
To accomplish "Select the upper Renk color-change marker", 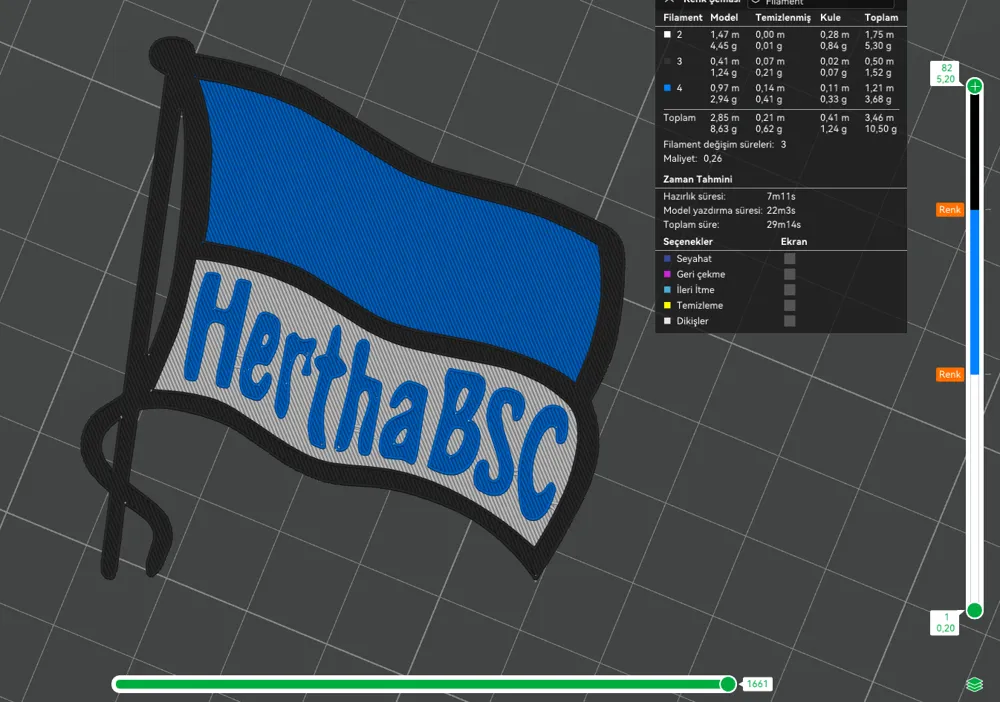I will coord(950,210).
